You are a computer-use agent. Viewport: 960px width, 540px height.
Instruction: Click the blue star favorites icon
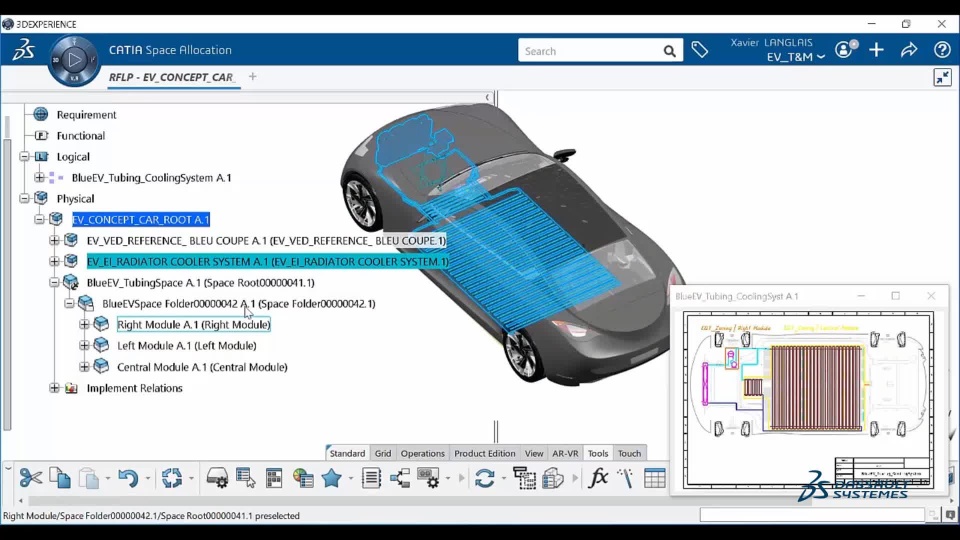click(332, 478)
